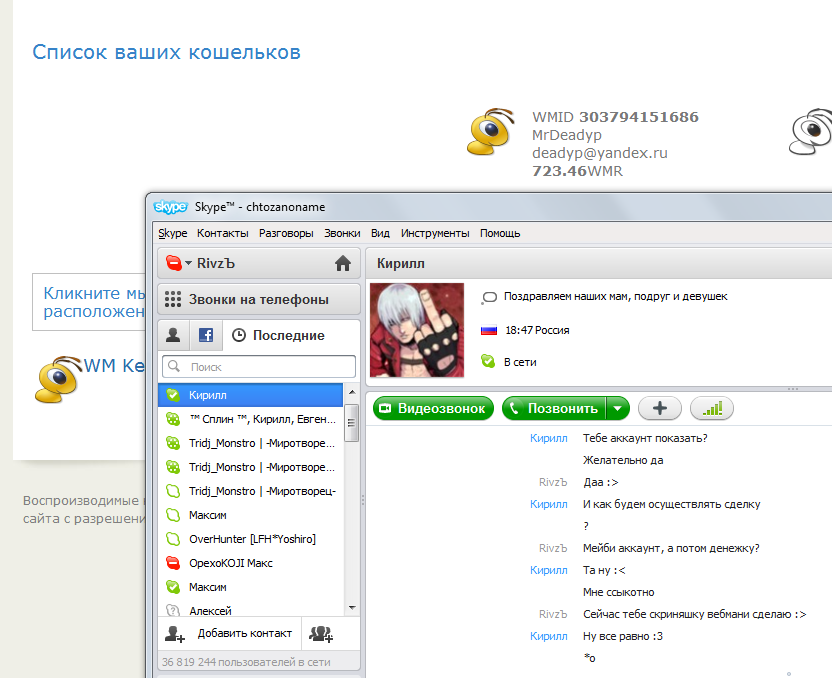
Task: Open the ОрехоКОЛ Макс conversation
Action: (250, 563)
